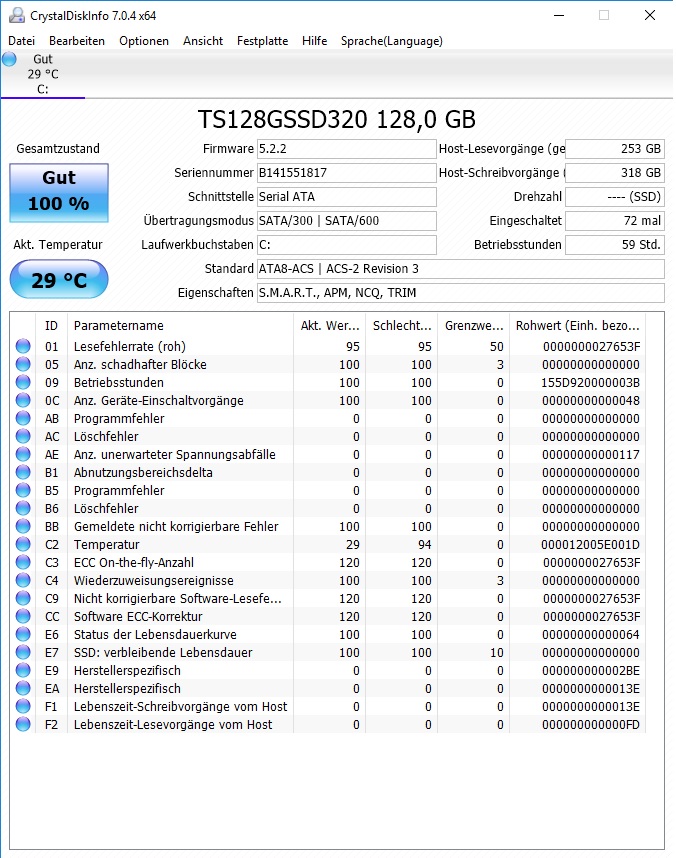Viewport: 676px width, 858px height.
Task: Click status icon of row EA Herstellerspezifisch
Action: 23,688
